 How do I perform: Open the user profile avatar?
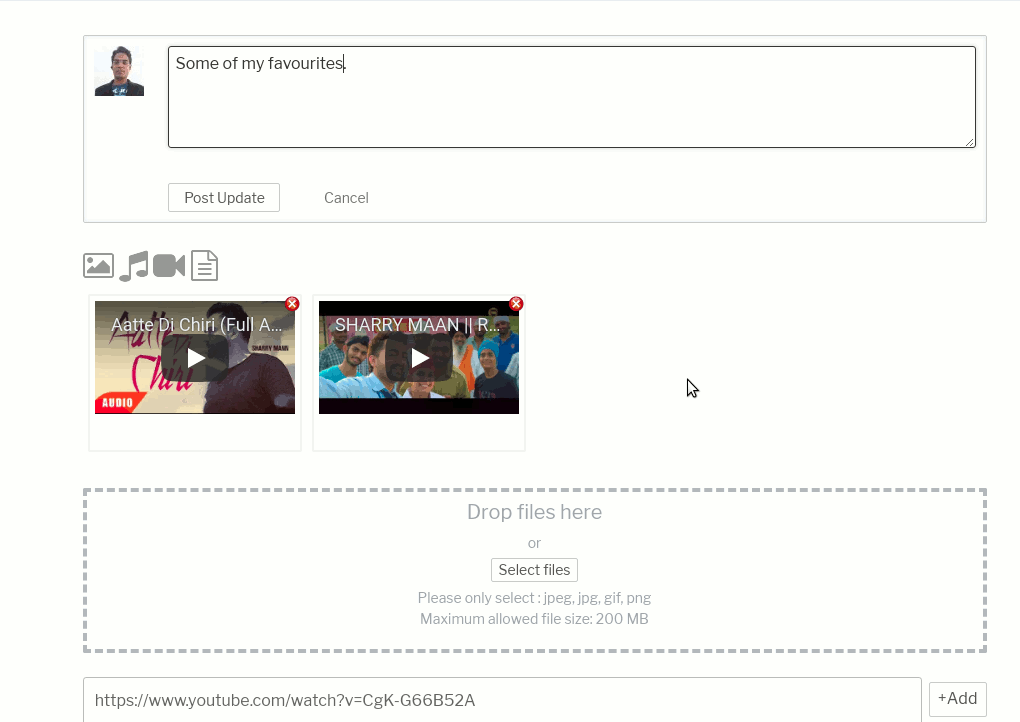tap(119, 71)
